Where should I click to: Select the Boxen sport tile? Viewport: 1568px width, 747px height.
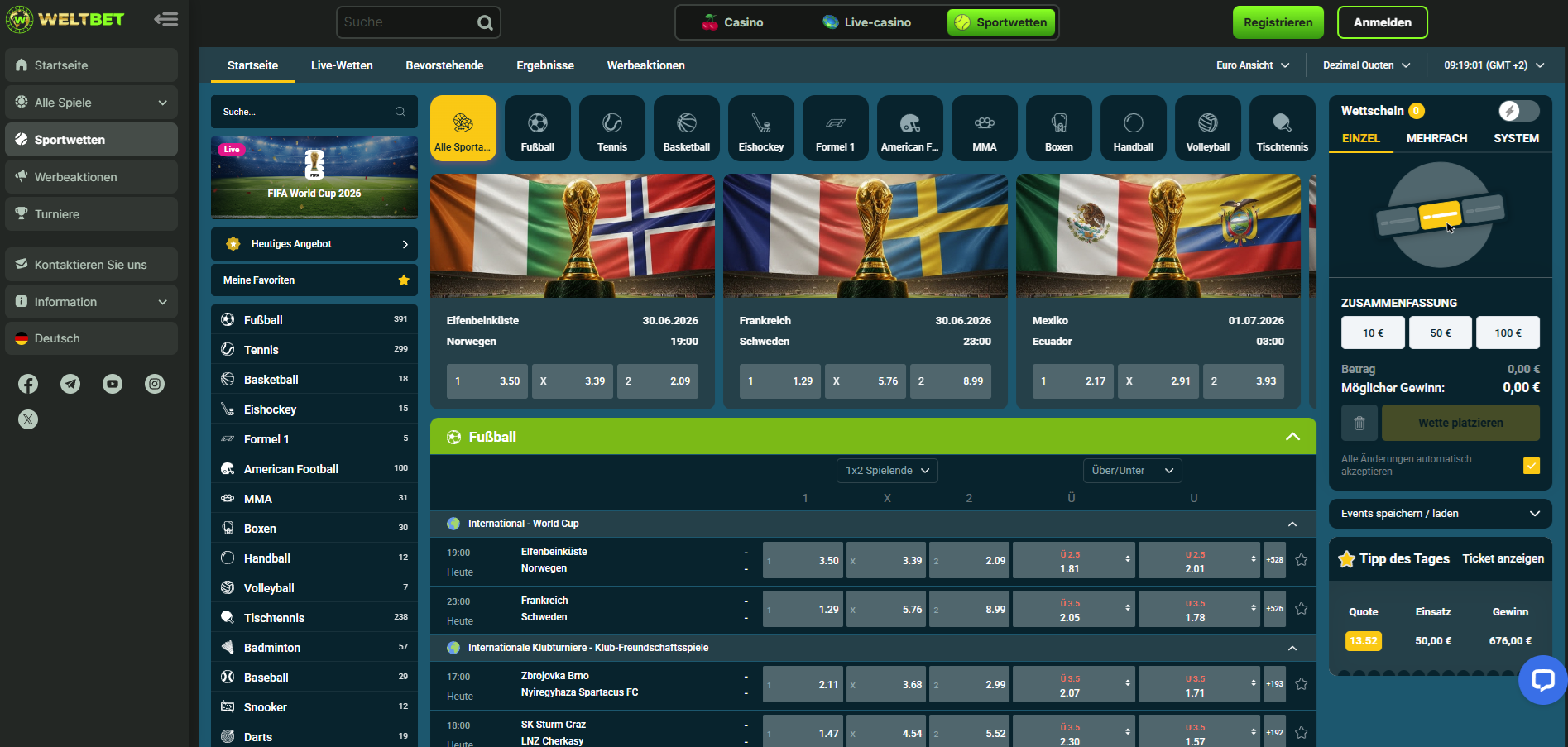point(1059,128)
